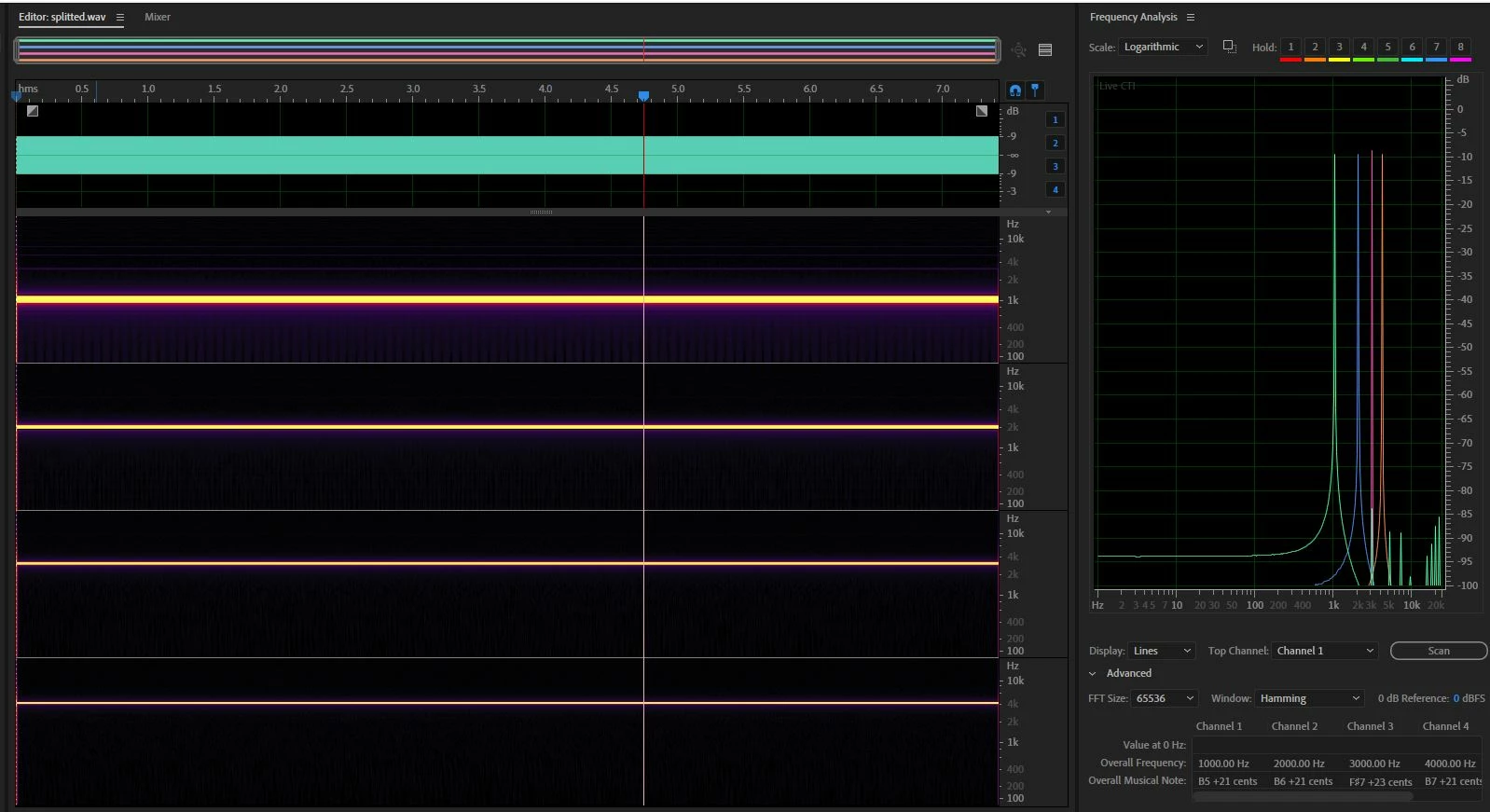The width and height of the screenshot is (1490, 812).
Task: Toggle waveform channel 4 button
Action: click(1055, 189)
